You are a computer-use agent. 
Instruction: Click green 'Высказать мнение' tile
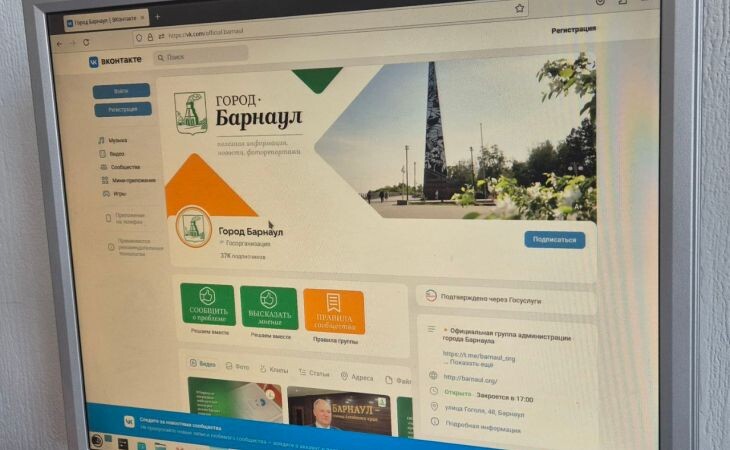click(x=269, y=308)
